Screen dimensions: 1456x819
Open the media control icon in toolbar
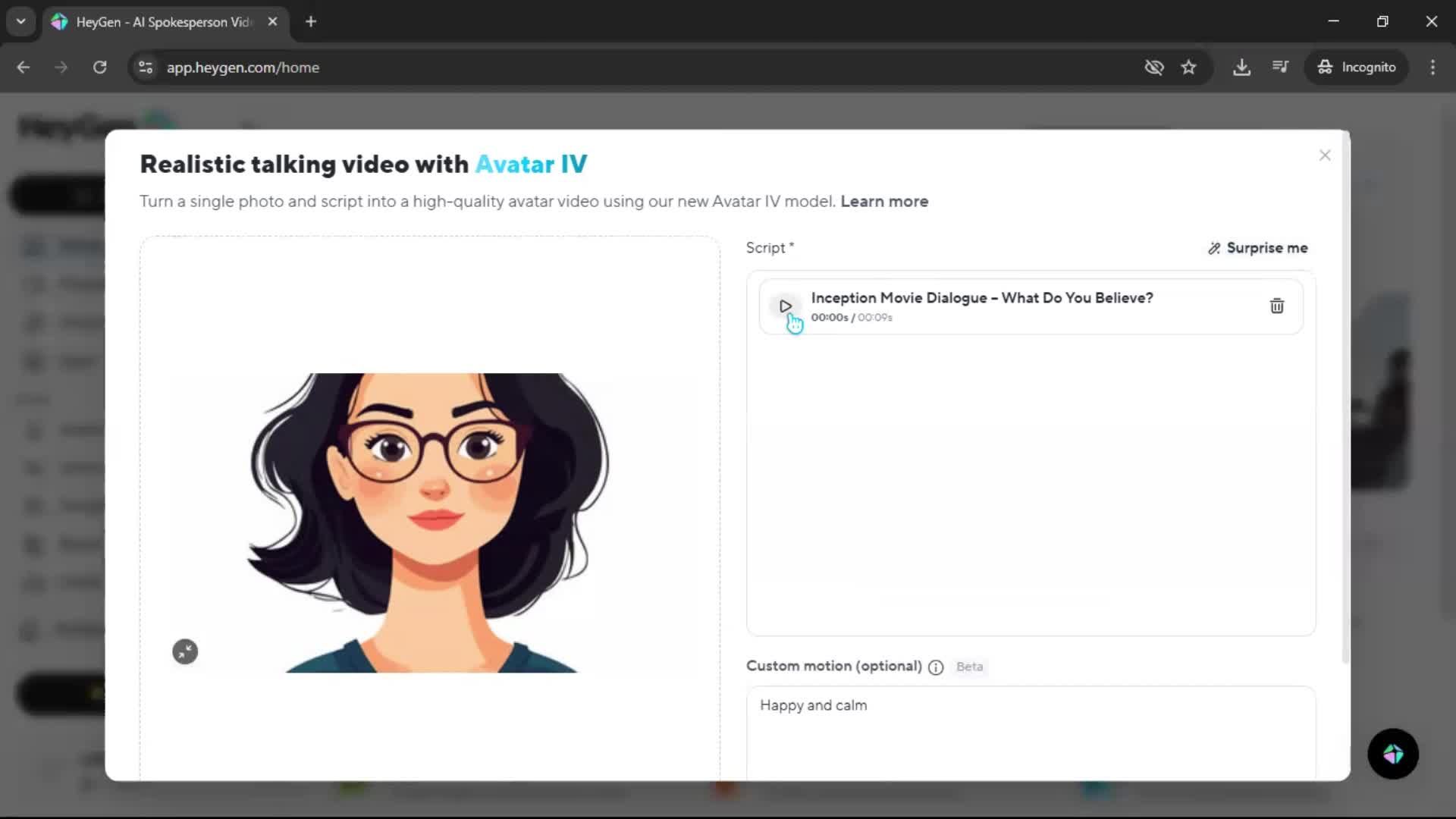point(1280,67)
